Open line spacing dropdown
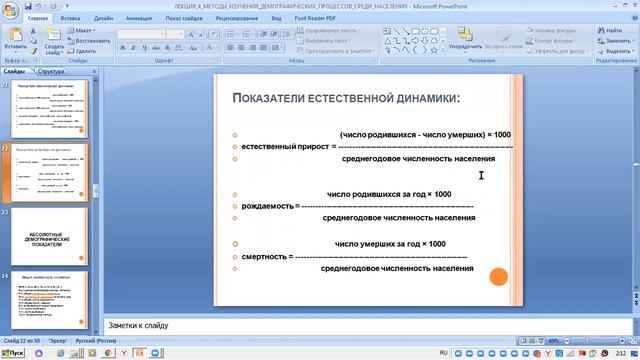Viewport: 640px width, 360px height. tap(287, 34)
